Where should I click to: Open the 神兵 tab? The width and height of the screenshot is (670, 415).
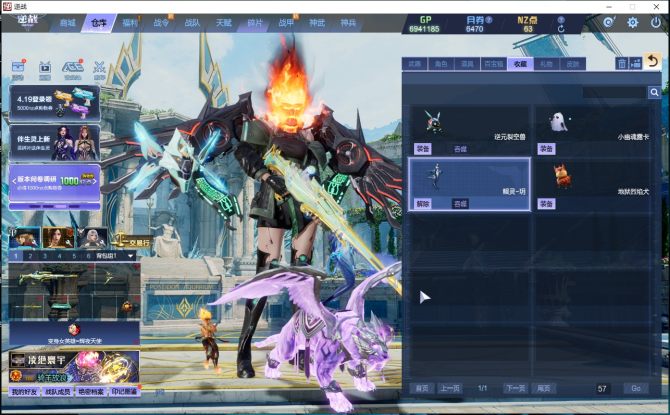click(x=348, y=23)
